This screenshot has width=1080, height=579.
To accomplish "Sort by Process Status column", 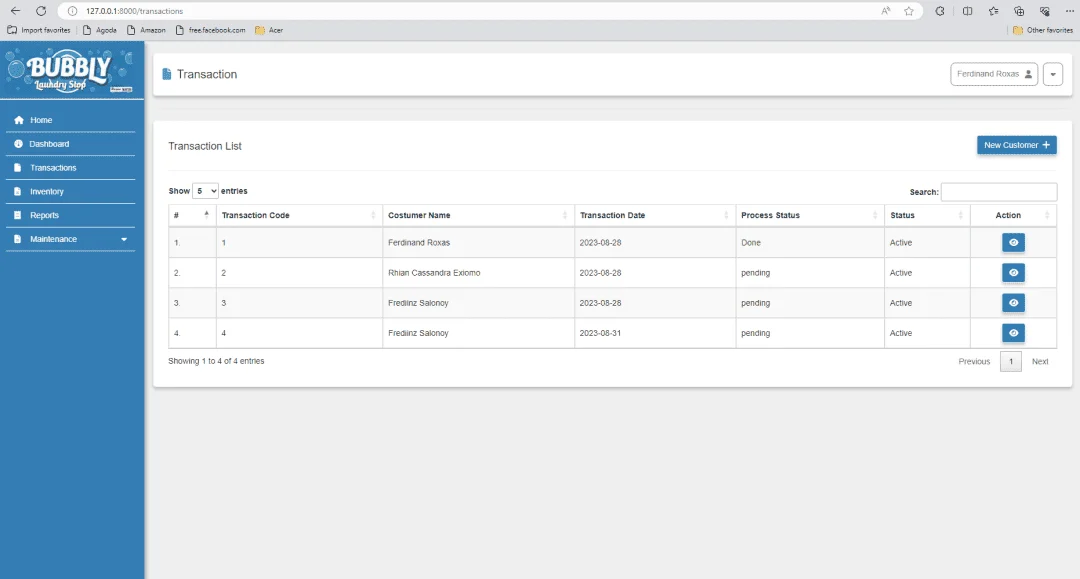I will click(810, 215).
